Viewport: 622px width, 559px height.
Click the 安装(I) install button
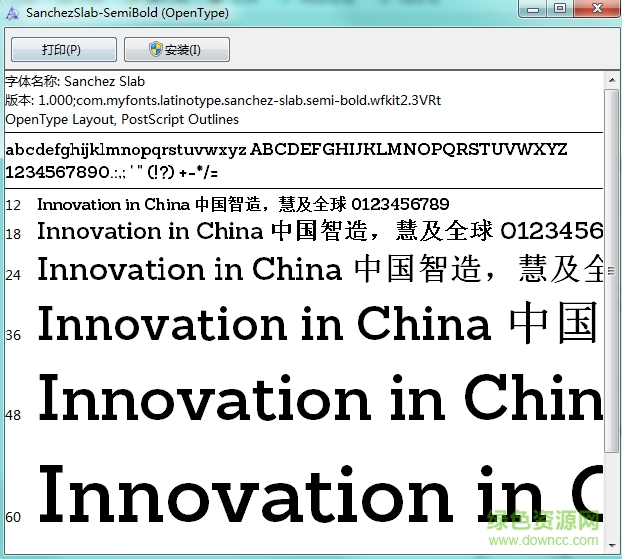click(x=177, y=50)
